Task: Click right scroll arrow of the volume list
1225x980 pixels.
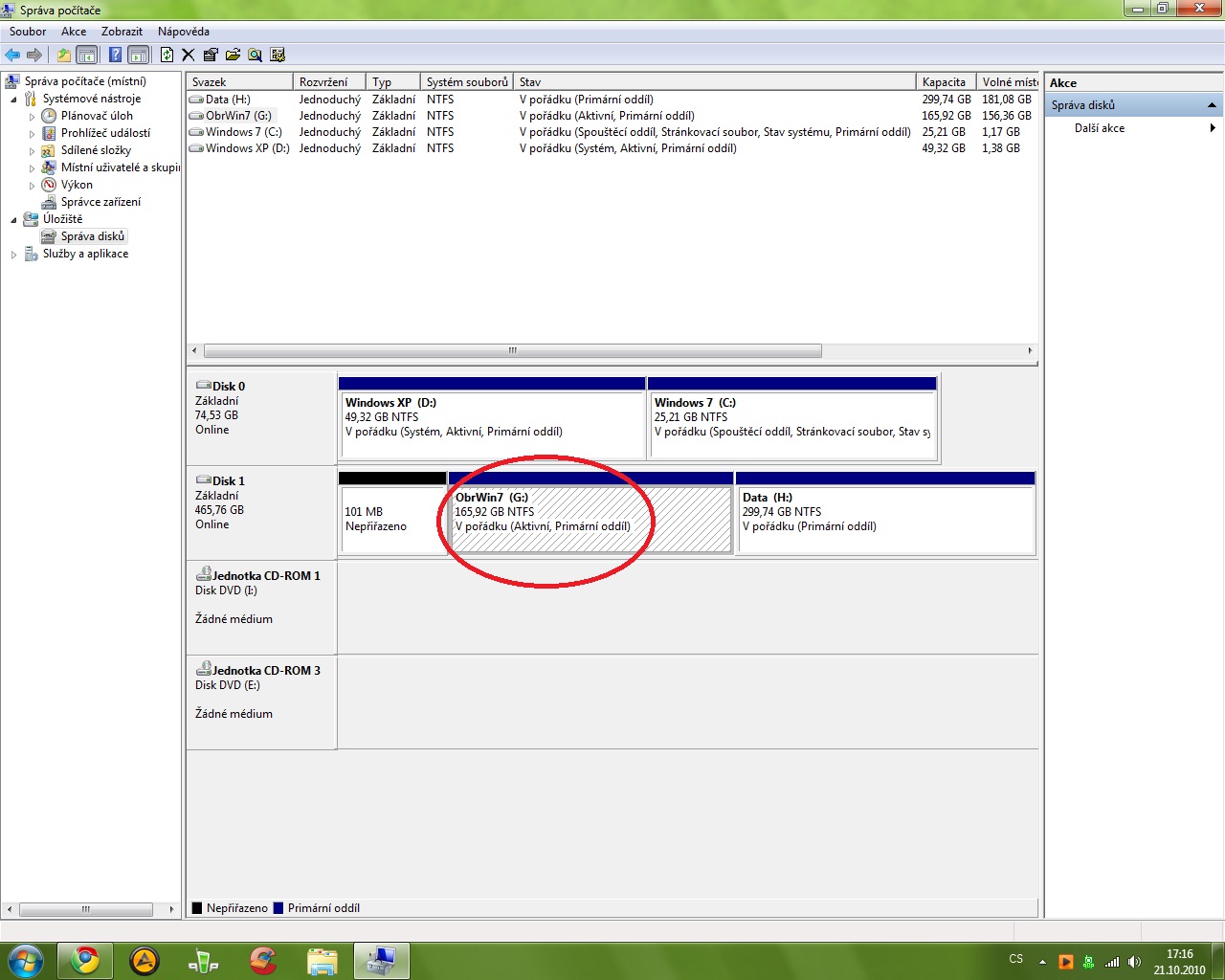Action: pos(1031,350)
